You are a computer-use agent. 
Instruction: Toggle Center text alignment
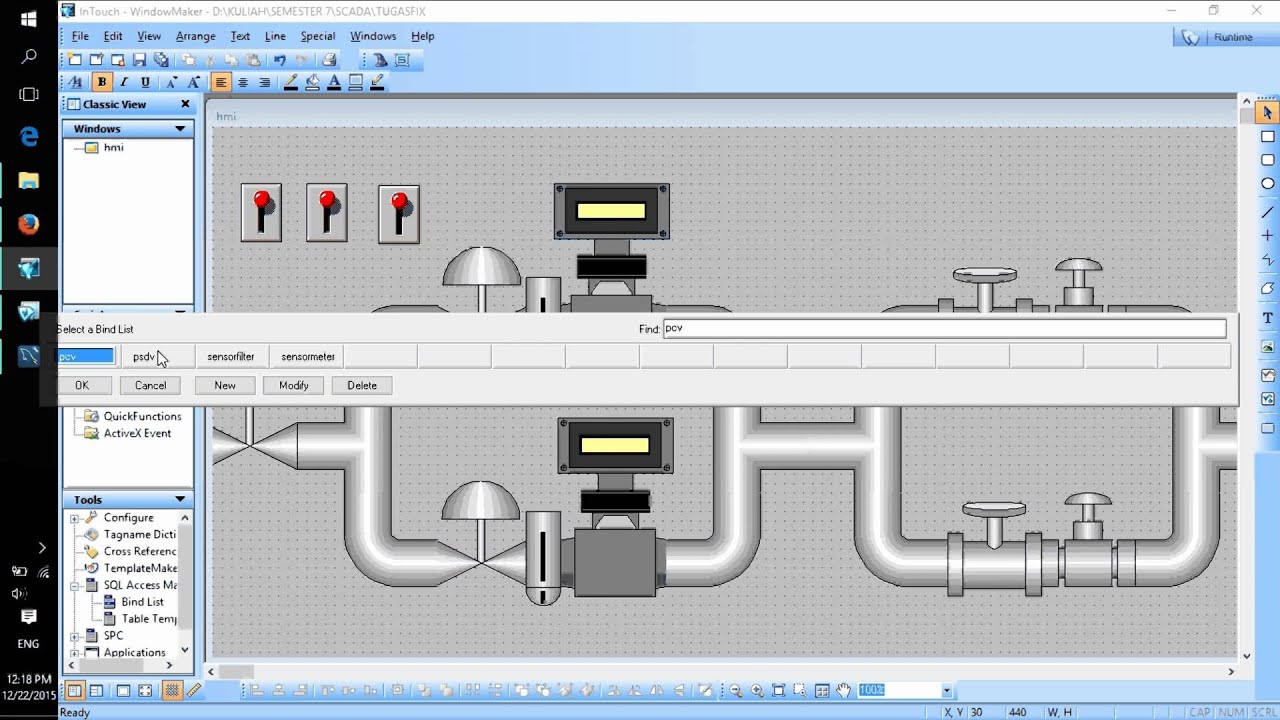click(x=243, y=82)
